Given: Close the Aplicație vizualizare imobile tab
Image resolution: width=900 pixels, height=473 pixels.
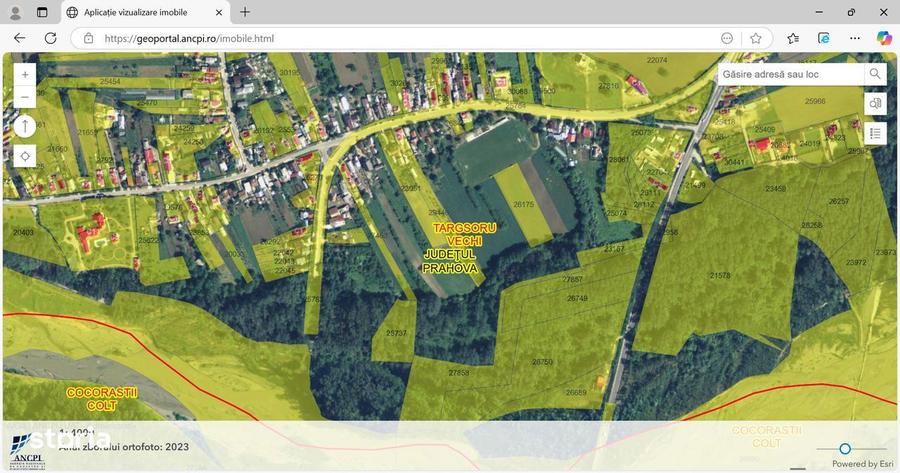Looking at the screenshot, I should click(x=219, y=12).
